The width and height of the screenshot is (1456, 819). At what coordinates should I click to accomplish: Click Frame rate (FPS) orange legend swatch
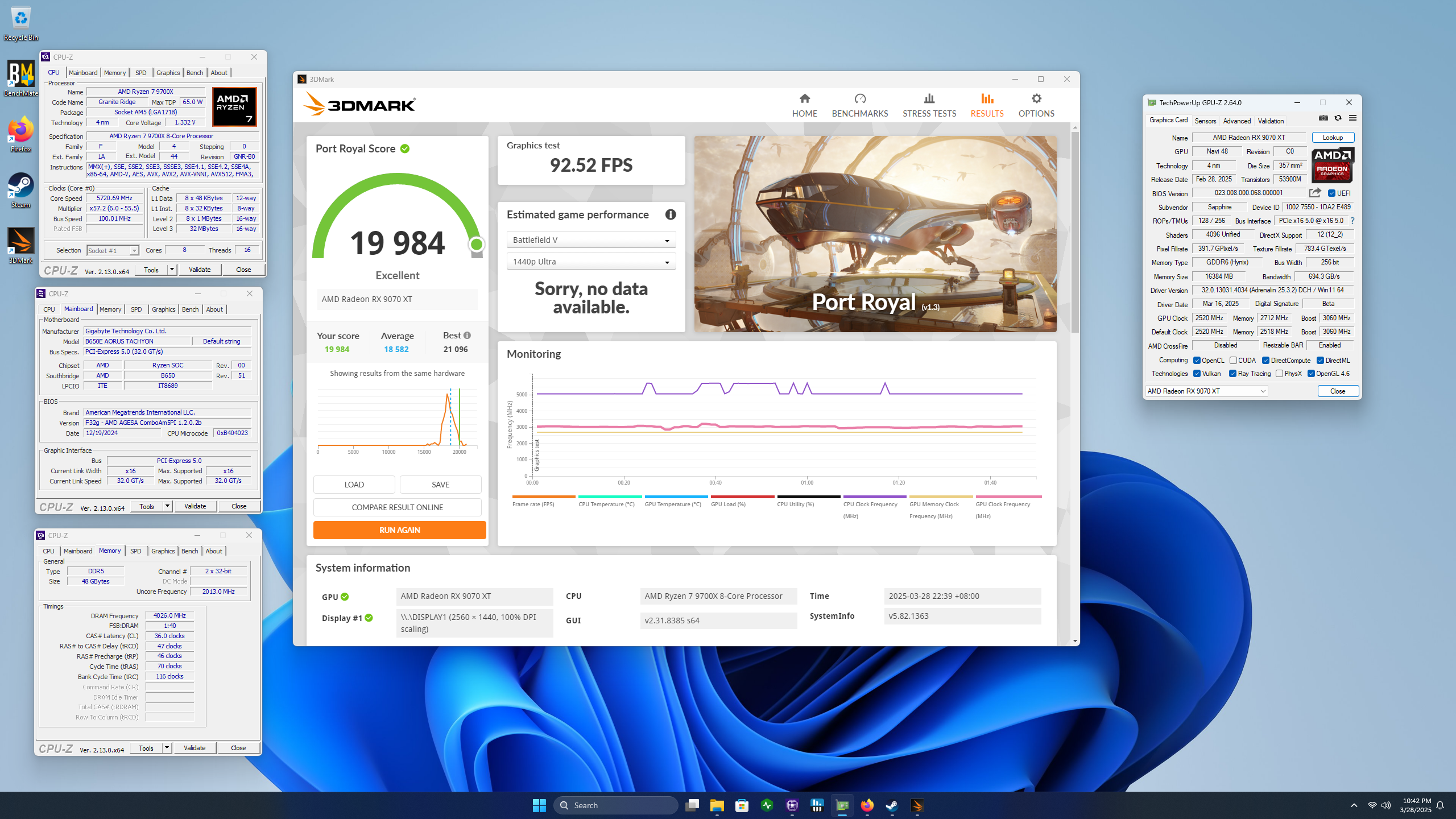tap(544, 497)
